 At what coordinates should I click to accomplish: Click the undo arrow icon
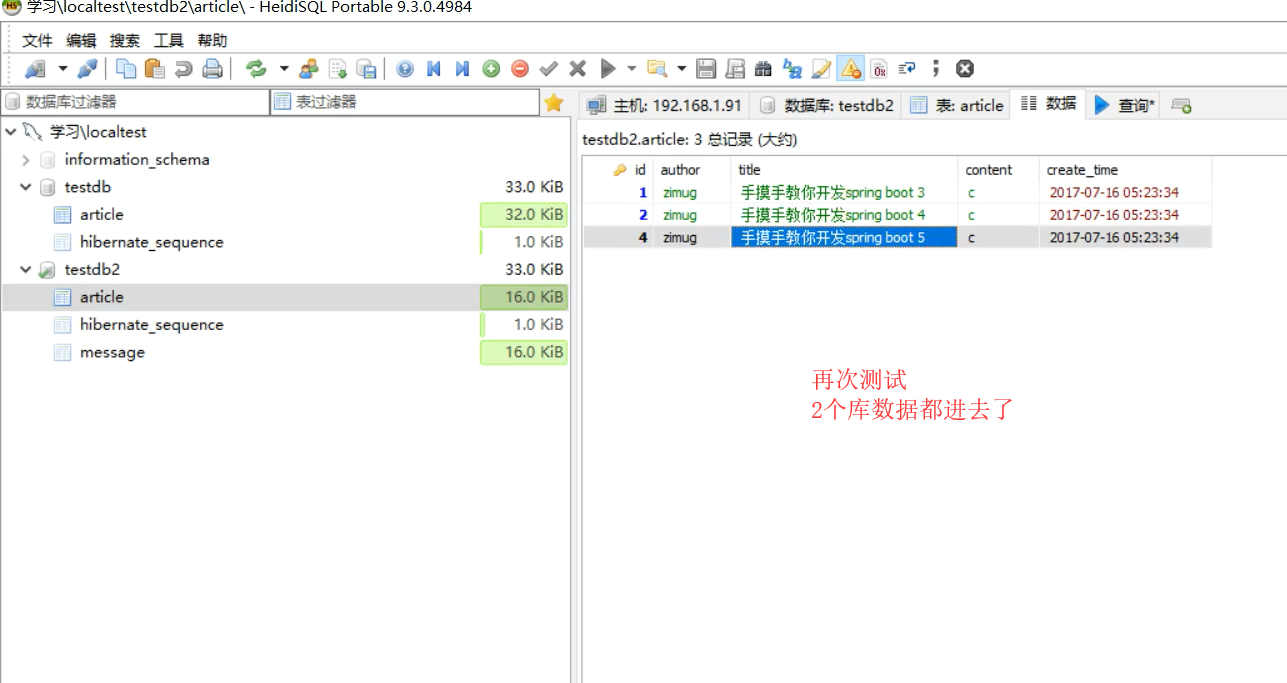click(x=183, y=69)
